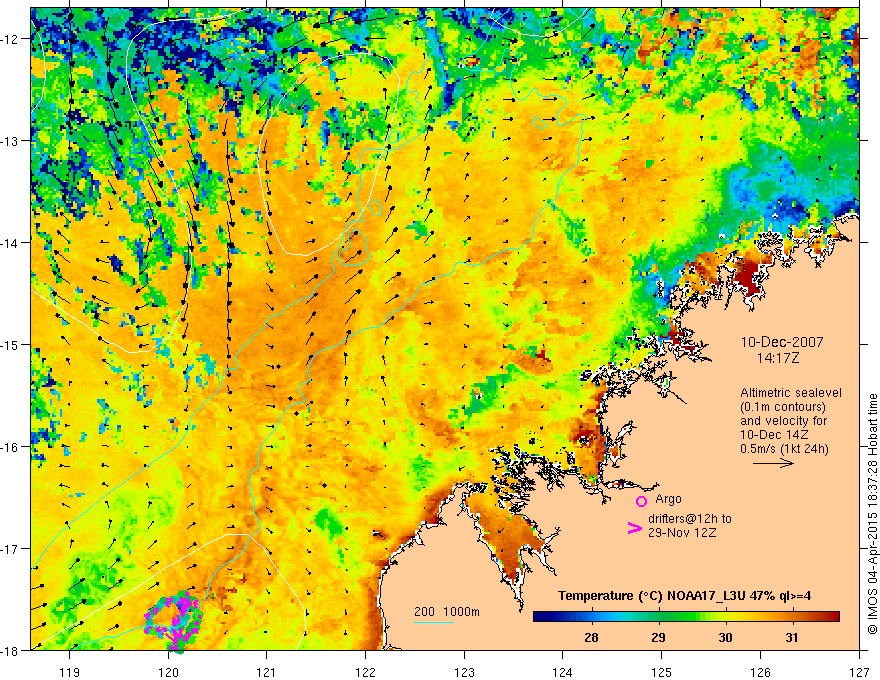This screenshot has width=880, height=680.
Task: Click the 'drifters@12h to' legend text
Action: (690, 519)
